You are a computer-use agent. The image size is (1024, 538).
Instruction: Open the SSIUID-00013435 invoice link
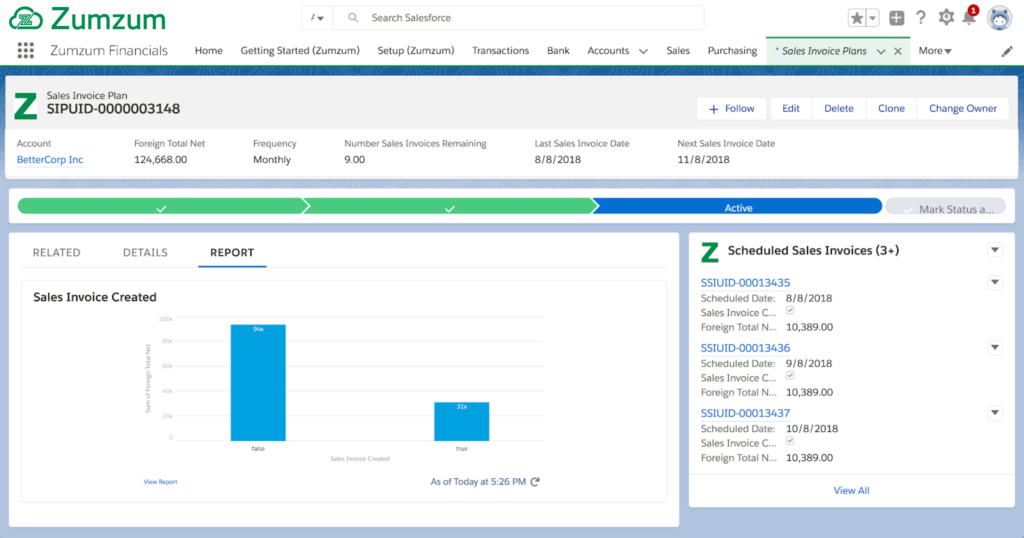tap(745, 283)
